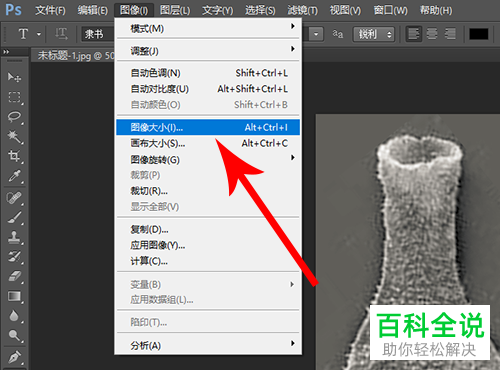Select the Eyedropper tool
500x370 pixels.
point(14,176)
